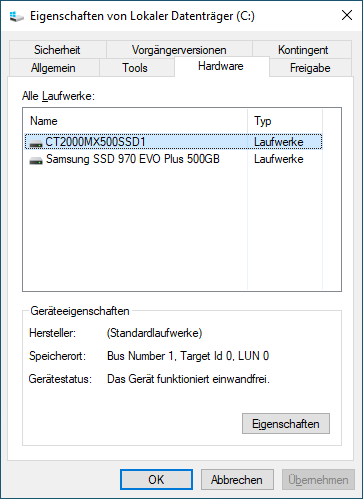Viewport: 363px width, 499px height.
Task: Sort drives by the Typ column header
Action: point(285,121)
